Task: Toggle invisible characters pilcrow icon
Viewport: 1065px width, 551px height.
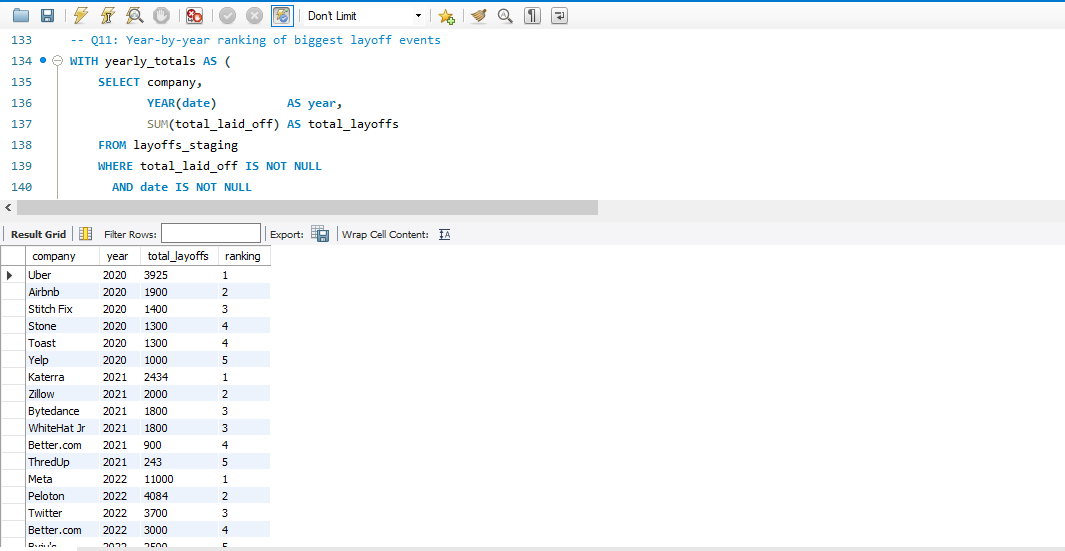Action: 532,16
